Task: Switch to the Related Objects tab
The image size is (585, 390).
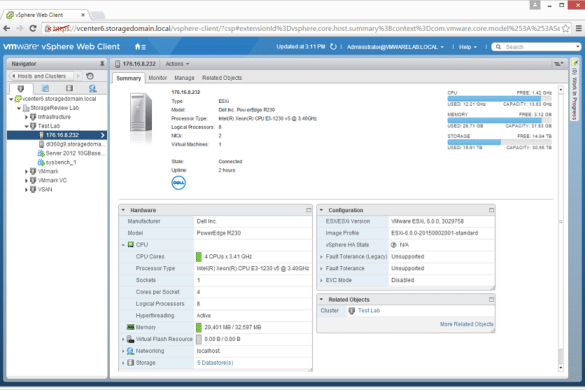Action: tap(222, 78)
